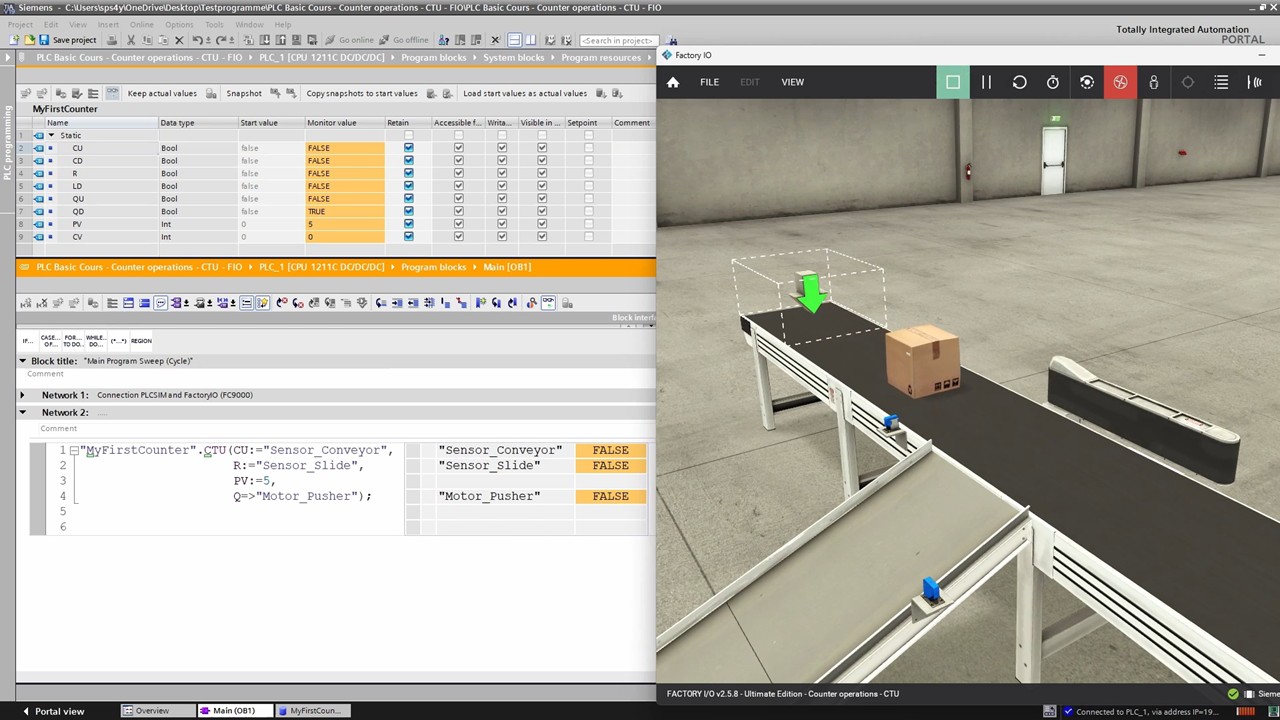1280x720 pixels.
Task: Open Factory IO VIEW menu
Action: pyautogui.click(x=792, y=82)
